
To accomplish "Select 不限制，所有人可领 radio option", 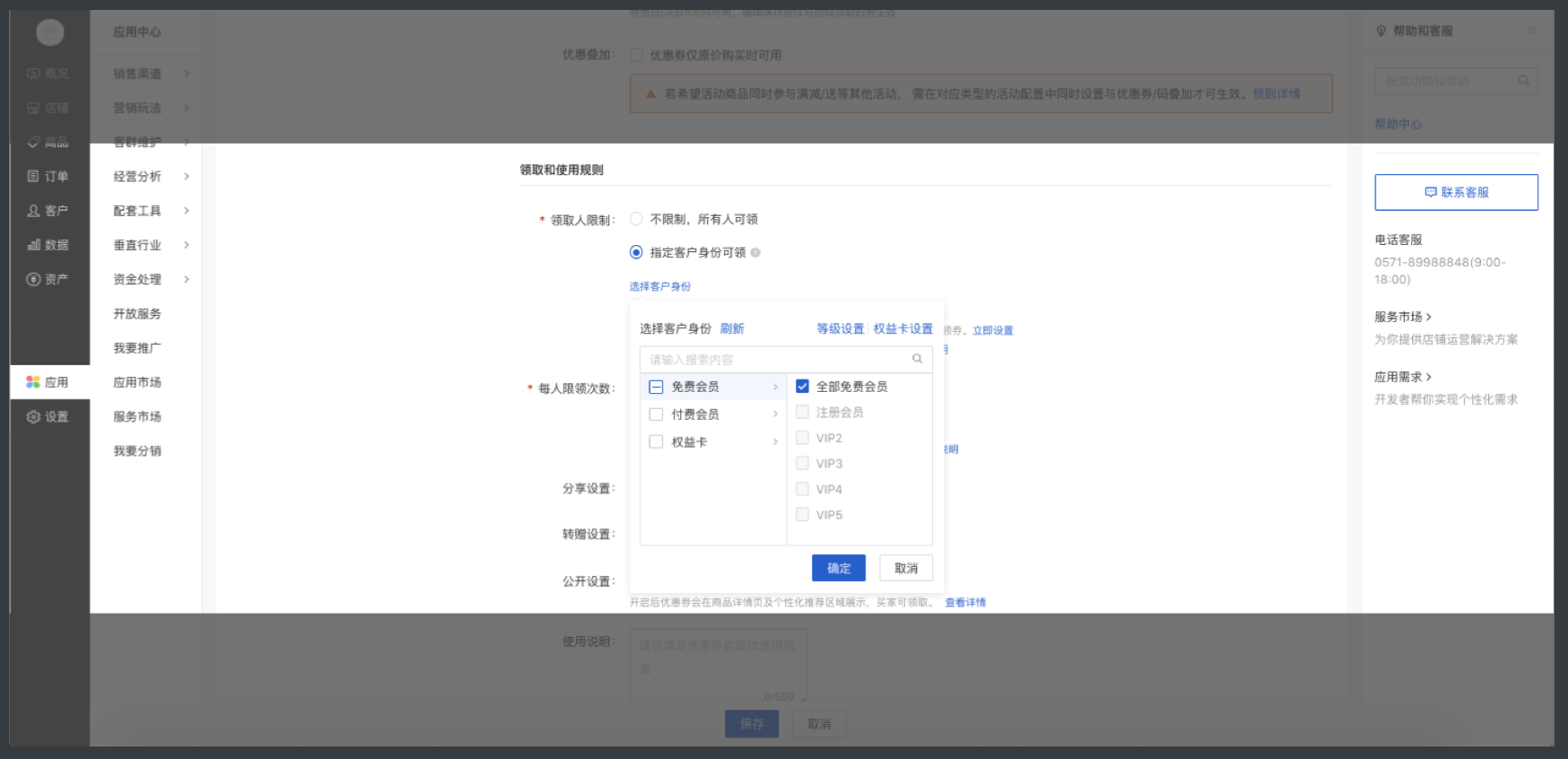I will click(636, 219).
